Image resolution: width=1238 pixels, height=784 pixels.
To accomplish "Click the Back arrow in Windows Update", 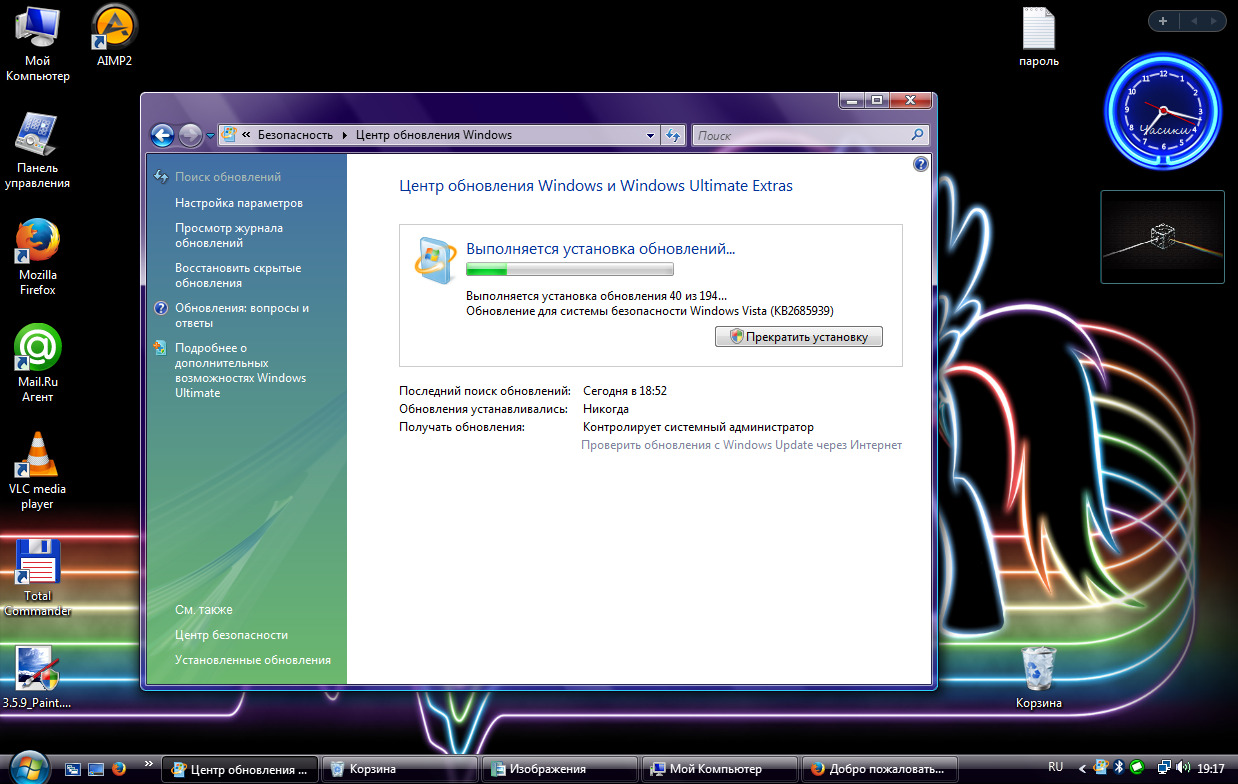I will 162,135.
